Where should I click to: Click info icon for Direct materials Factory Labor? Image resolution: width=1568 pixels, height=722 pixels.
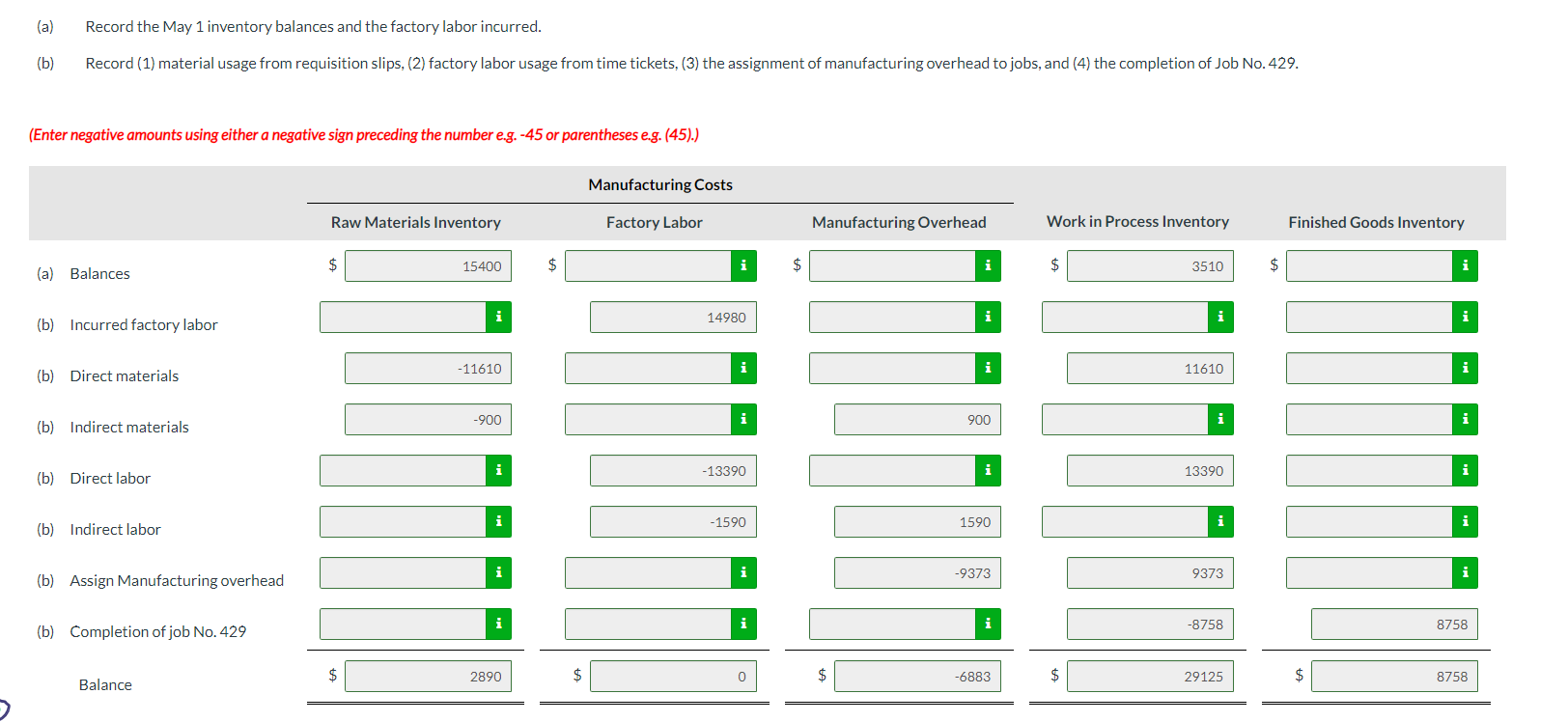tap(743, 368)
